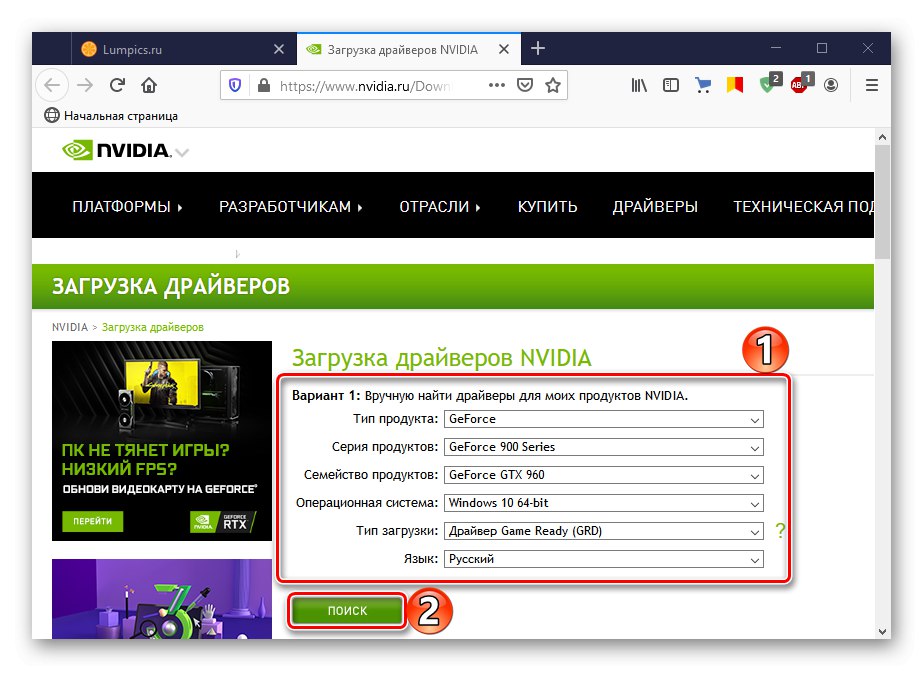Viewport: 923px width, 679px height.
Task: Open the Тип загрузки dropdown
Action: pos(603,531)
